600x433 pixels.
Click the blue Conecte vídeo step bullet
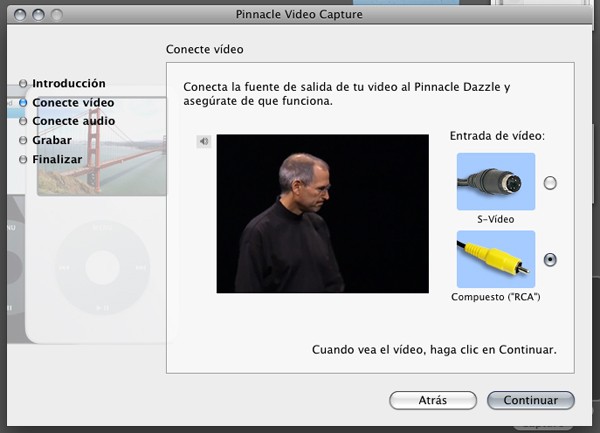[23, 103]
